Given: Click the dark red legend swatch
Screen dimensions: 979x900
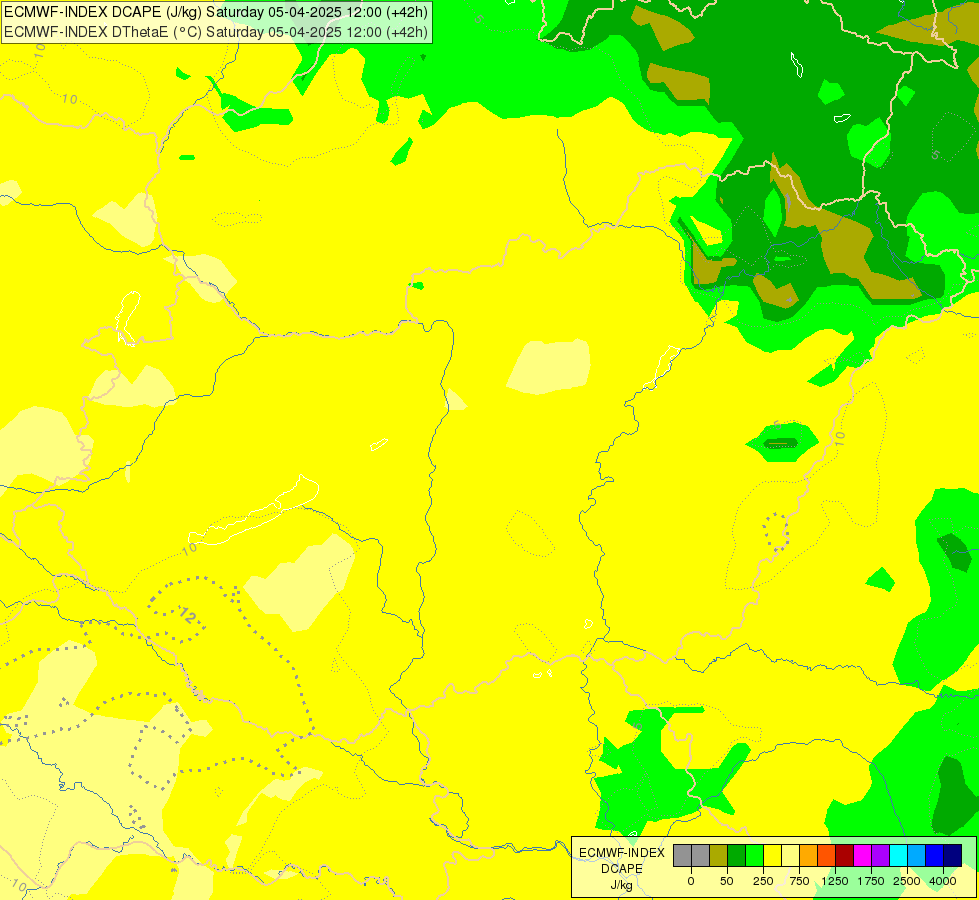Looking at the screenshot, I should [x=844, y=855].
